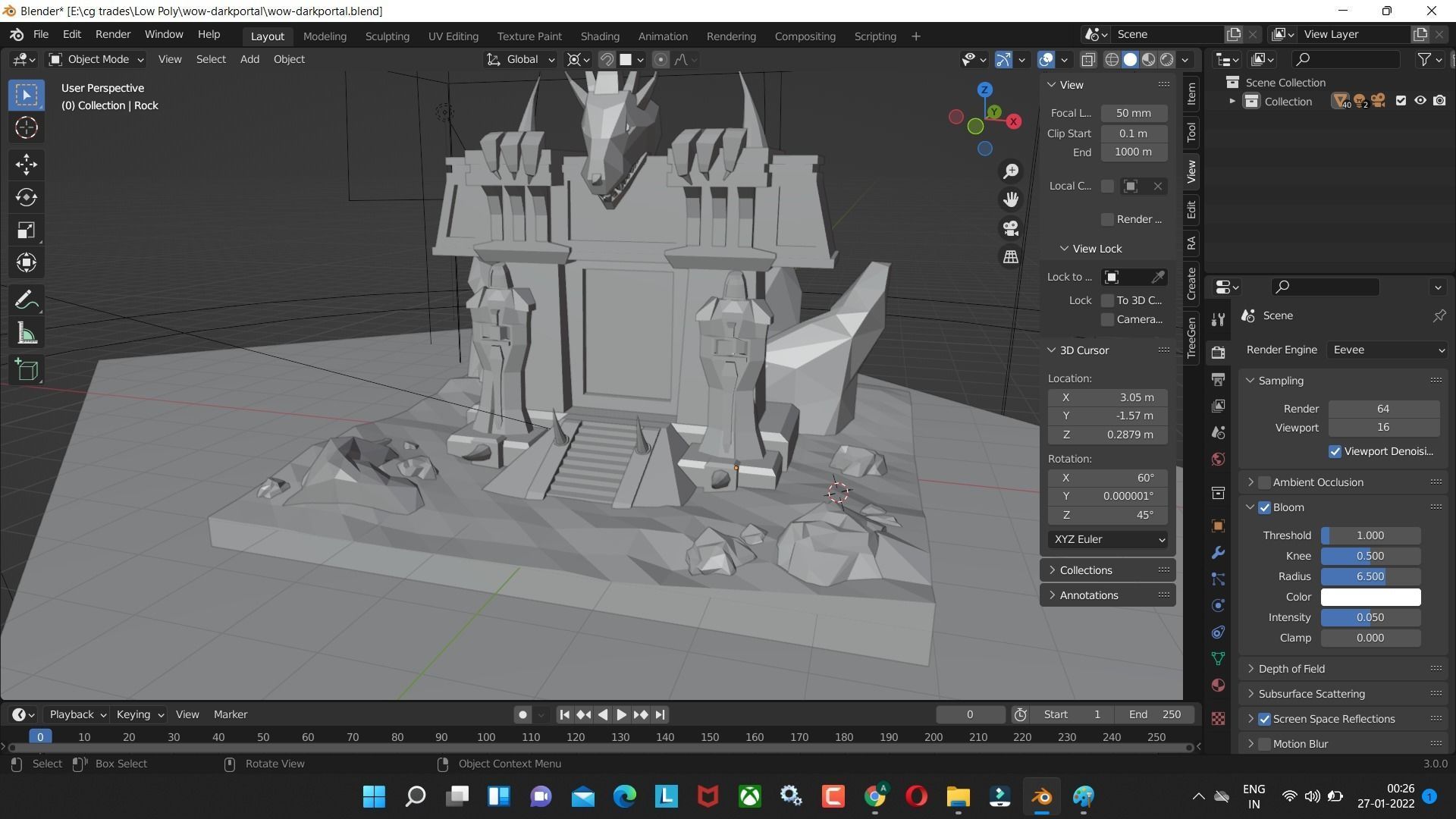
Task: Expand Collection in the Scene Collection outliner
Action: [1232, 100]
